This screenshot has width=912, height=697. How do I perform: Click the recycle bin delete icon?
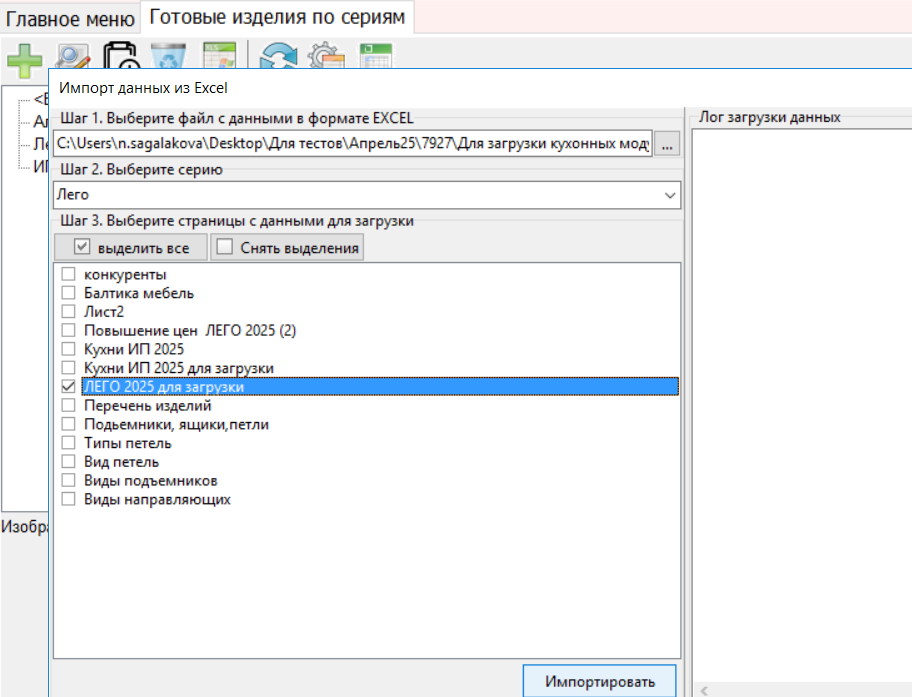pos(168,57)
